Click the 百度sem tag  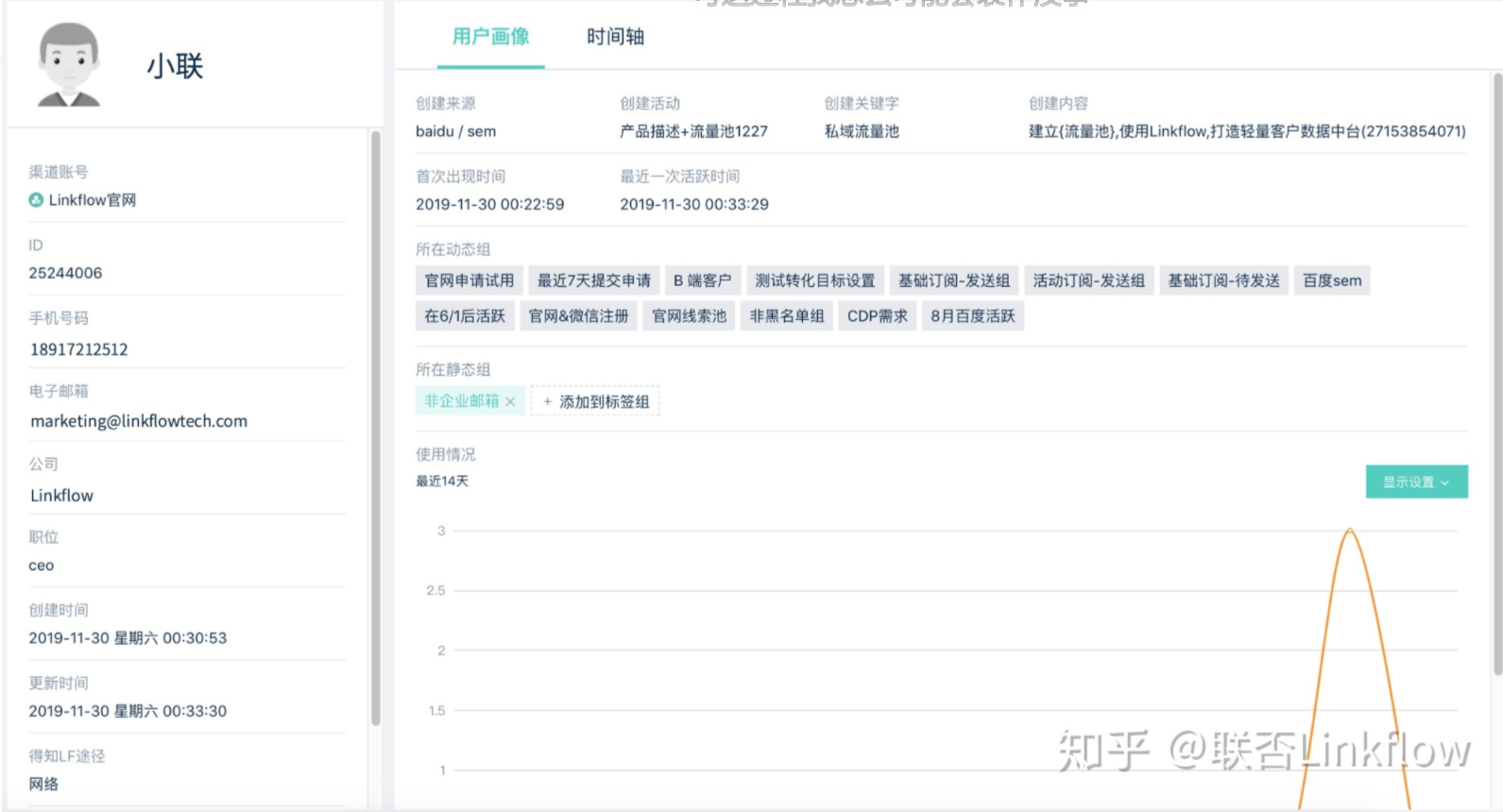(1332, 280)
